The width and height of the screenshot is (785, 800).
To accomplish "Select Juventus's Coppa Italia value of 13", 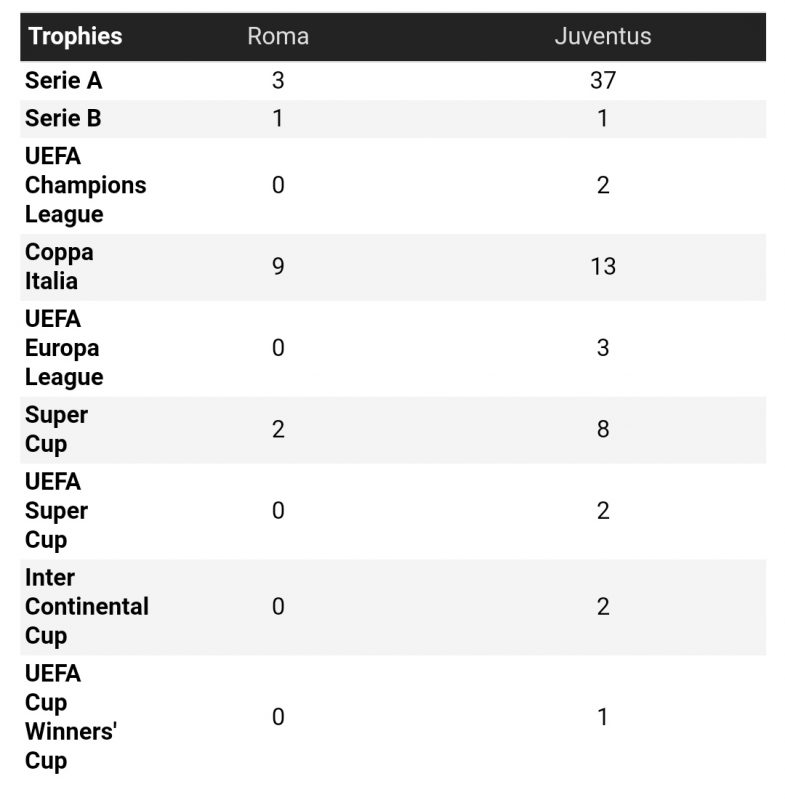I will tap(602, 267).
